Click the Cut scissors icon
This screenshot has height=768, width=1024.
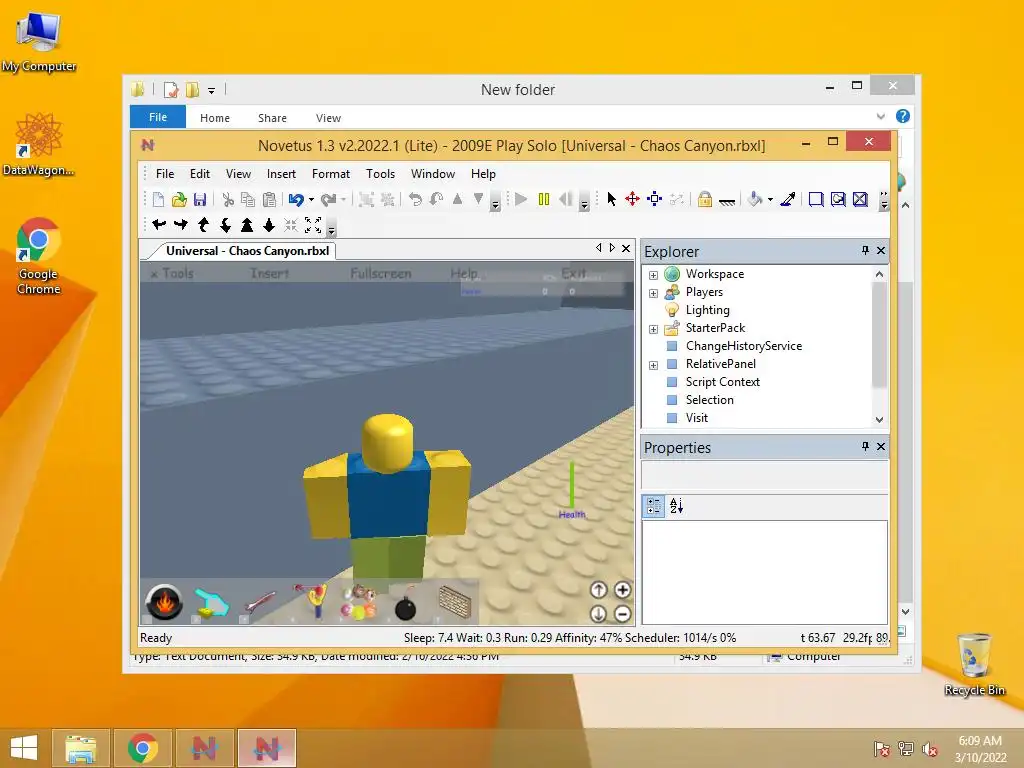(228, 200)
